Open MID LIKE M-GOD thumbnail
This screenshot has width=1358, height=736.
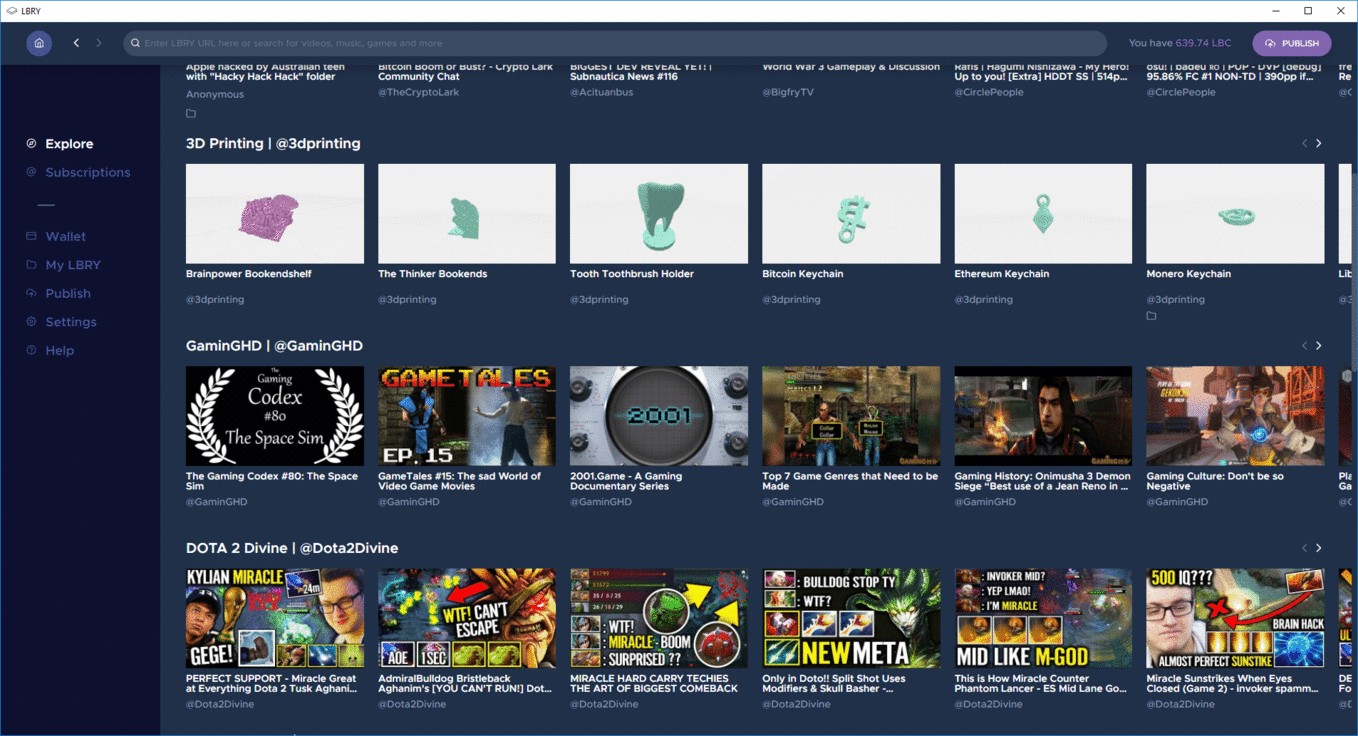[x=1043, y=618]
